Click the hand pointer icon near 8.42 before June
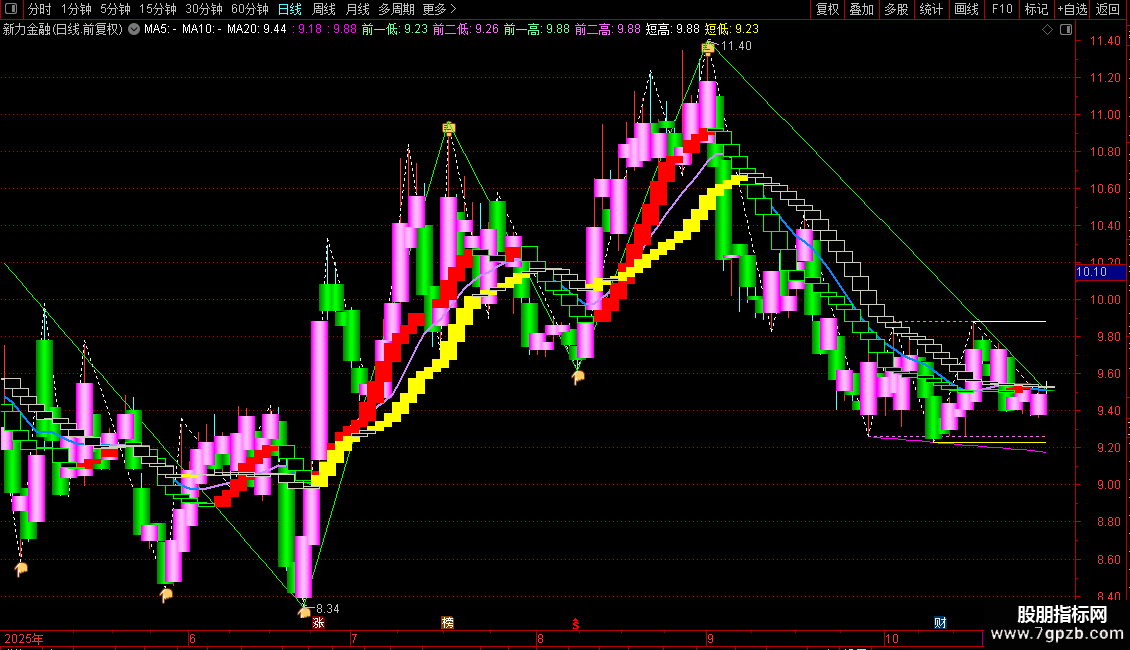Viewport: 1130px width, 650px height. (166, 594)
